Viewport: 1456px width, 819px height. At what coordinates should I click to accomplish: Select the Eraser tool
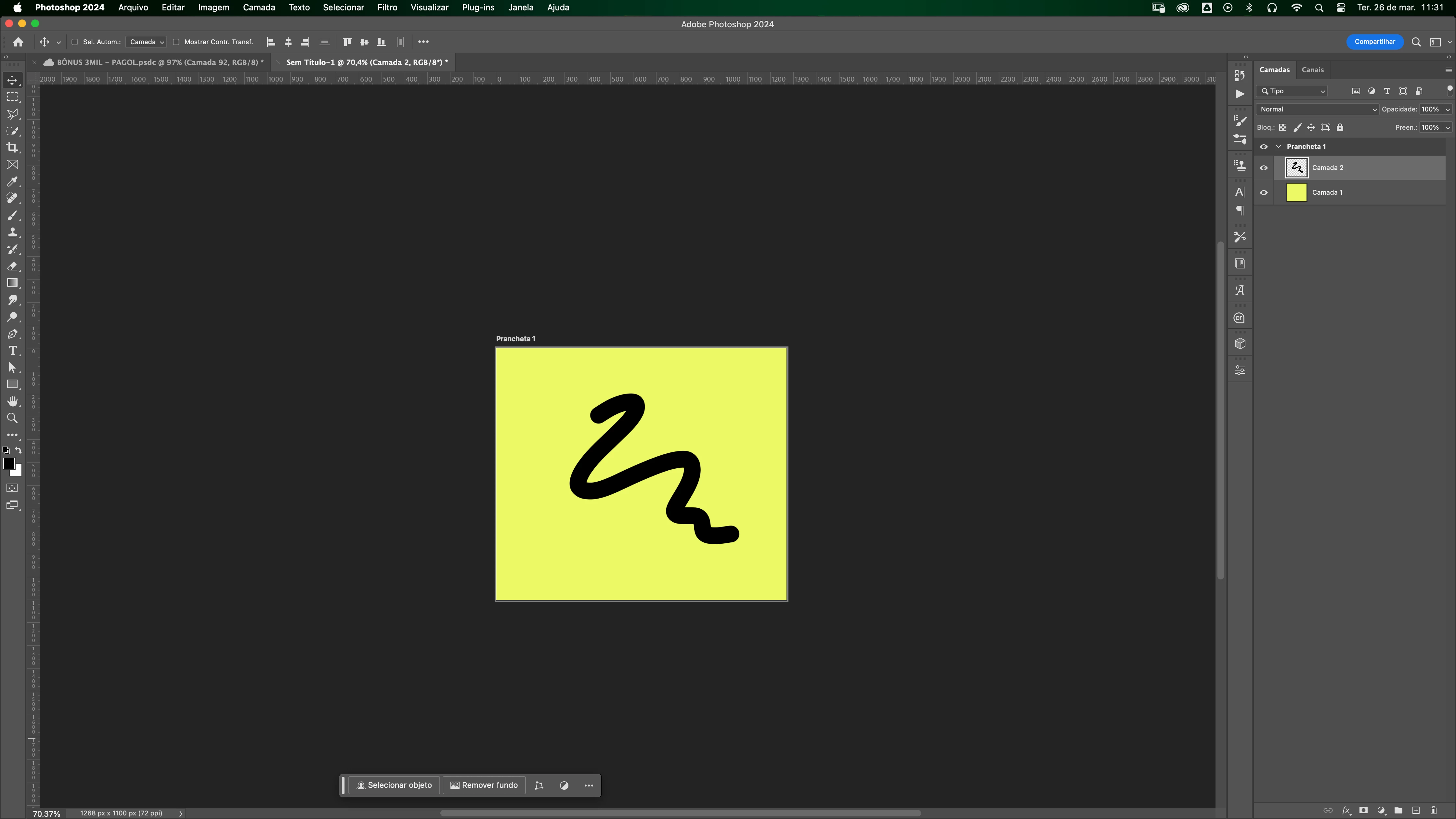tap(12, 266)
